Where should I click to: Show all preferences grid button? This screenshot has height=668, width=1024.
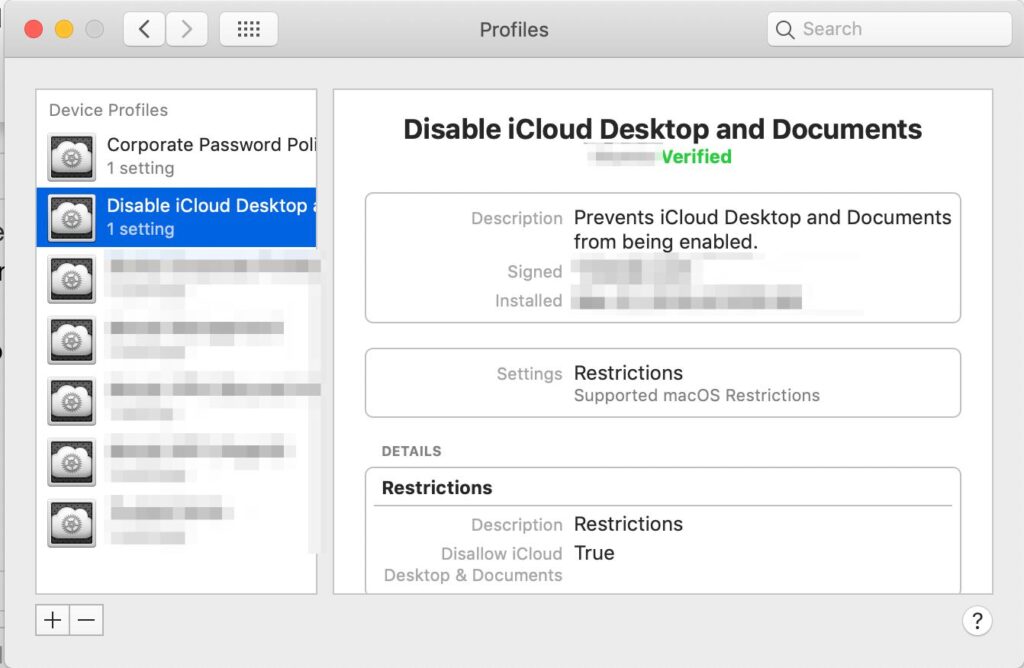(248, 29)
